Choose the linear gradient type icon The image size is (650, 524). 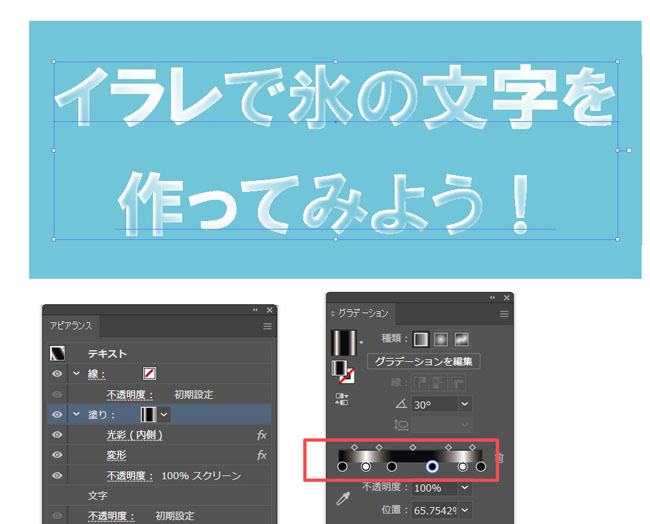tap(421, 340)
